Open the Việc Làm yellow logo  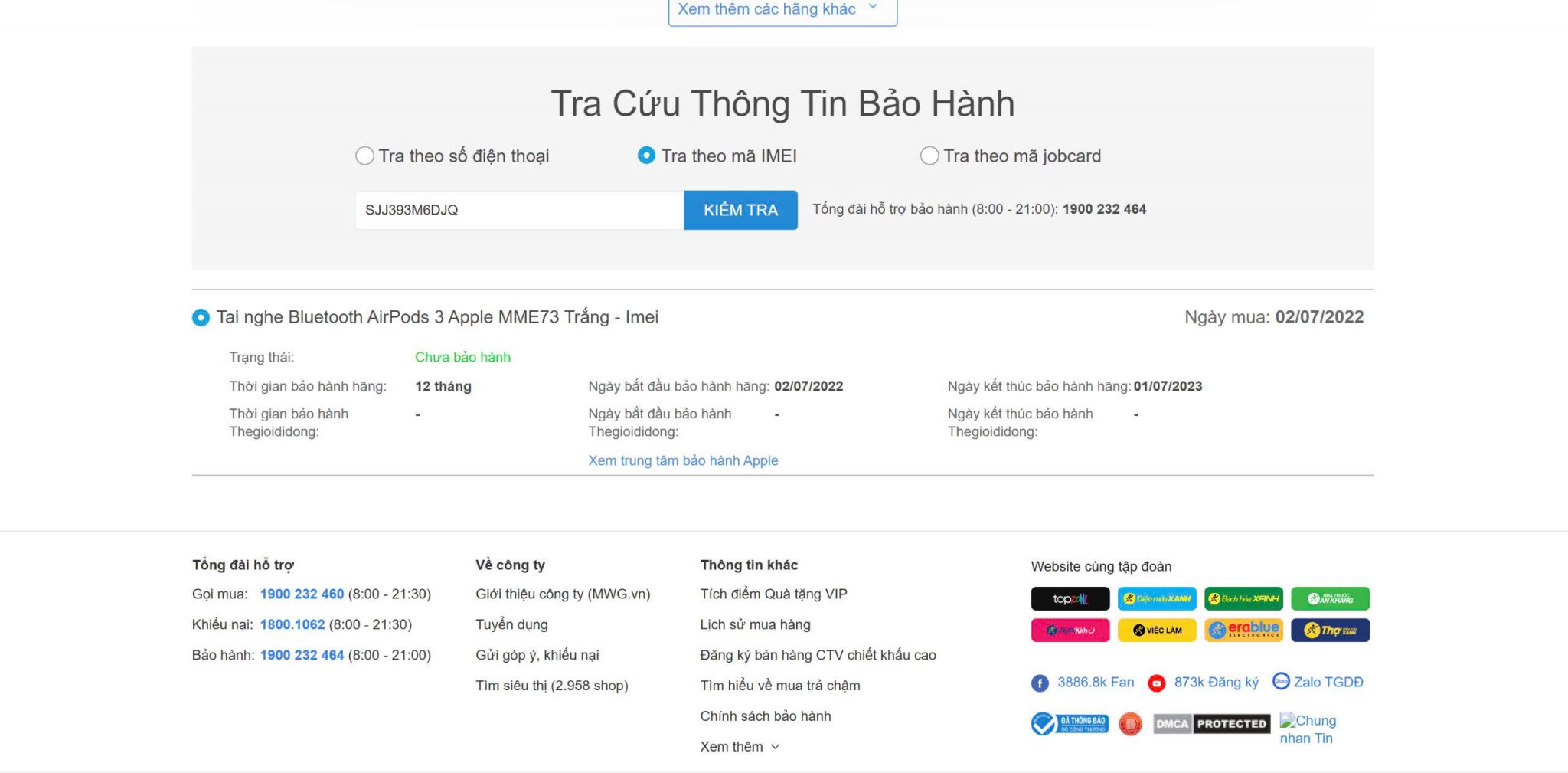point(1156,630)
